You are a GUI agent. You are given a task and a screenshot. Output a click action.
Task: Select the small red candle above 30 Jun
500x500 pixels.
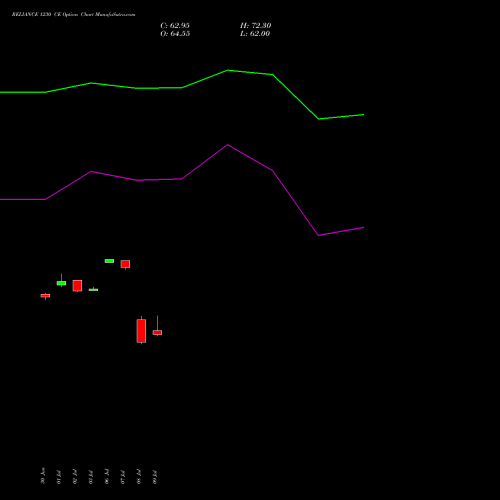tap(45, 295)
